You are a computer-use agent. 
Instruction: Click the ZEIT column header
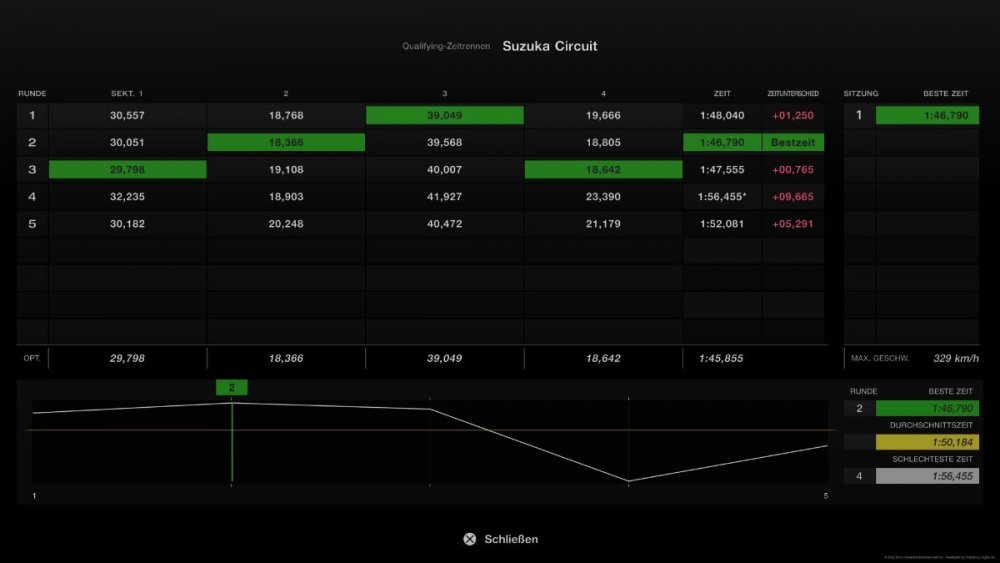tap(722, 93)
